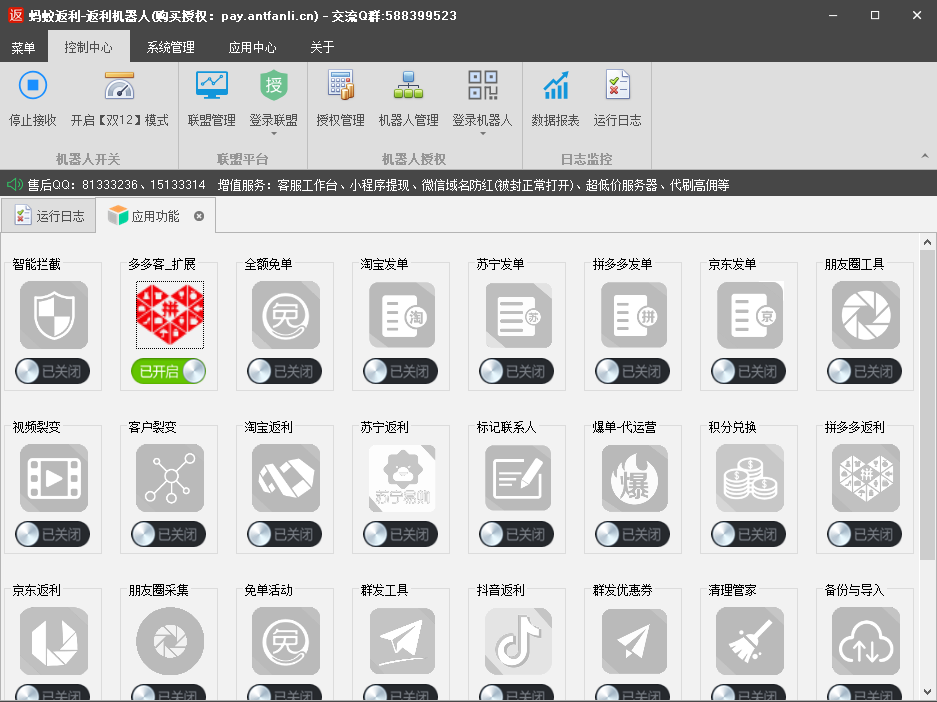The width and height of the screenshot is (937, 702).
Task: Enable 开启【双12】模式 gauge icon
Action: pyautogui.click(x=120, y=85)
